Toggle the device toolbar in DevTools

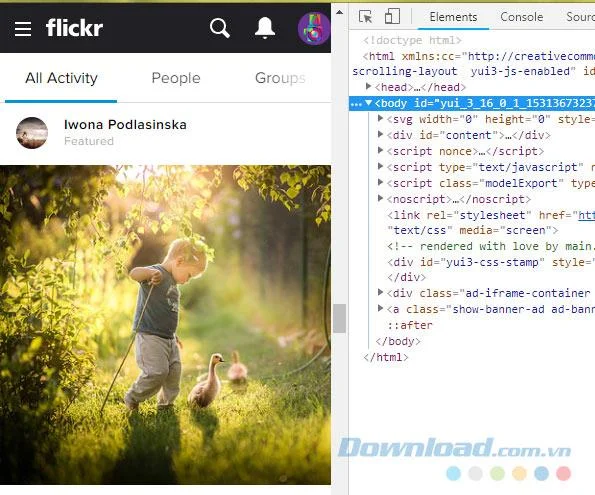392,17
